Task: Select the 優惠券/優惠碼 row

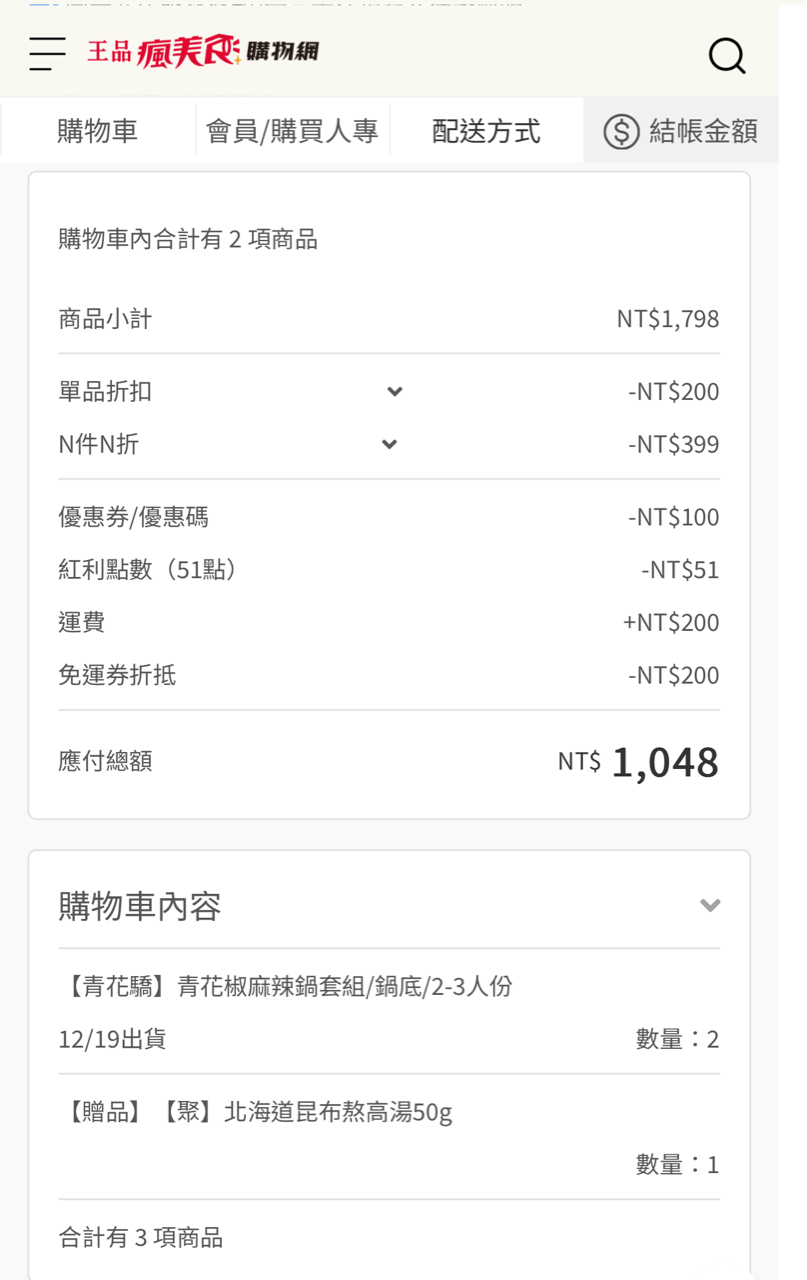Action: [134, 517]
